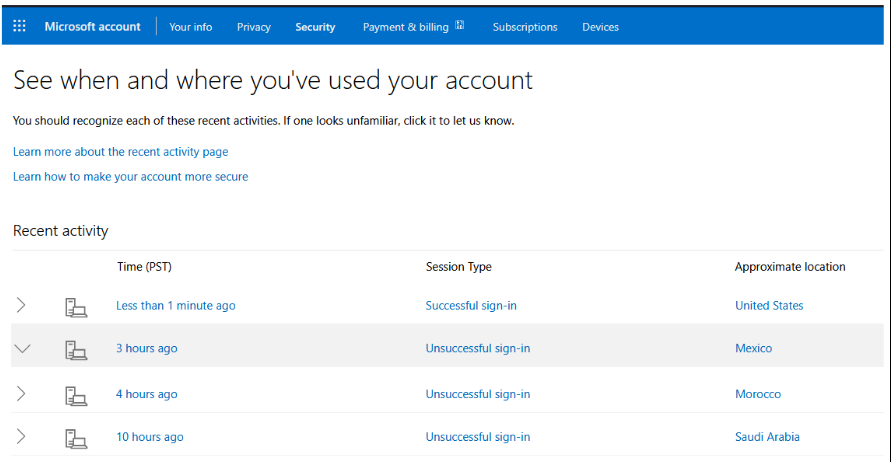891x462 pixels.
Task: Open the app launcher waffle icon
Action: coord(19,26)
